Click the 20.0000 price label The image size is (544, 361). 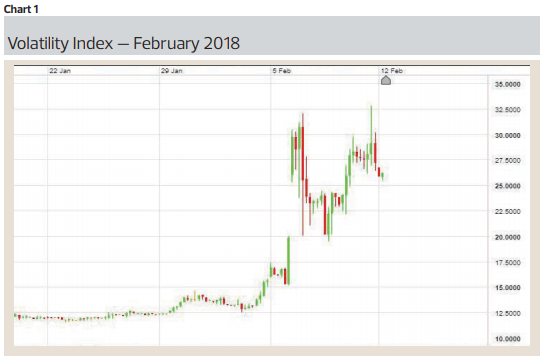click(x=508, y=237)
